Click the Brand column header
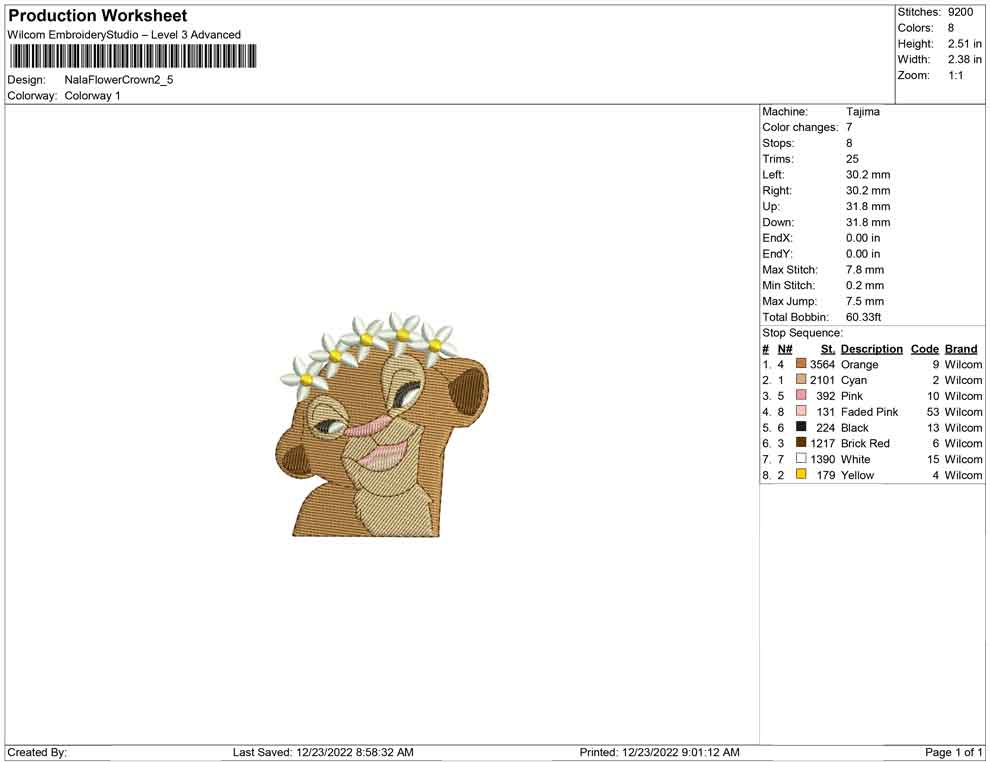This screenshot has height=762, width=990. pos(961,348)
